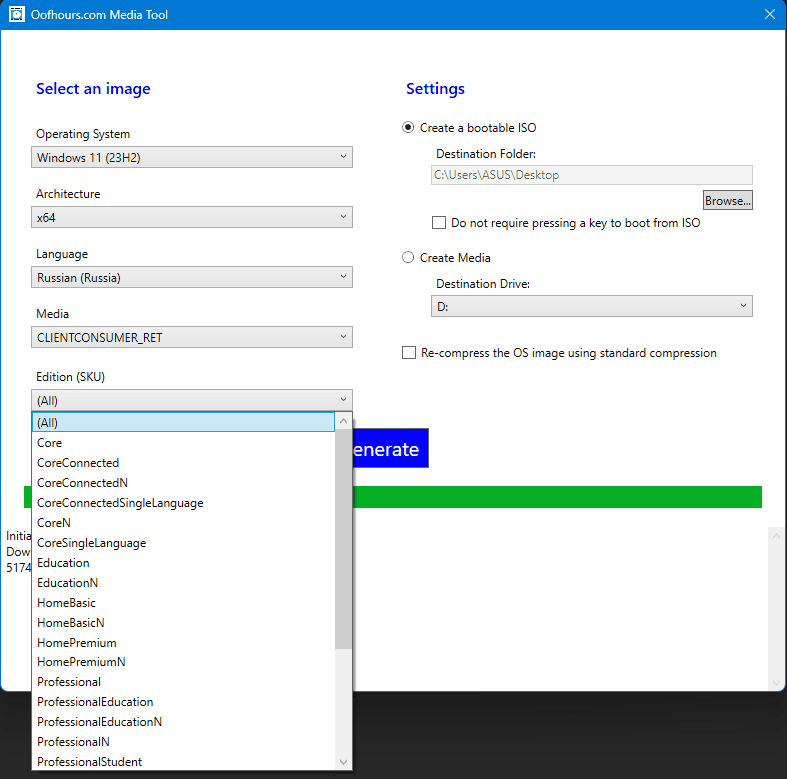787x779 pixels.
Task: Click the green progress bar
Action: [x=560, y=497]
